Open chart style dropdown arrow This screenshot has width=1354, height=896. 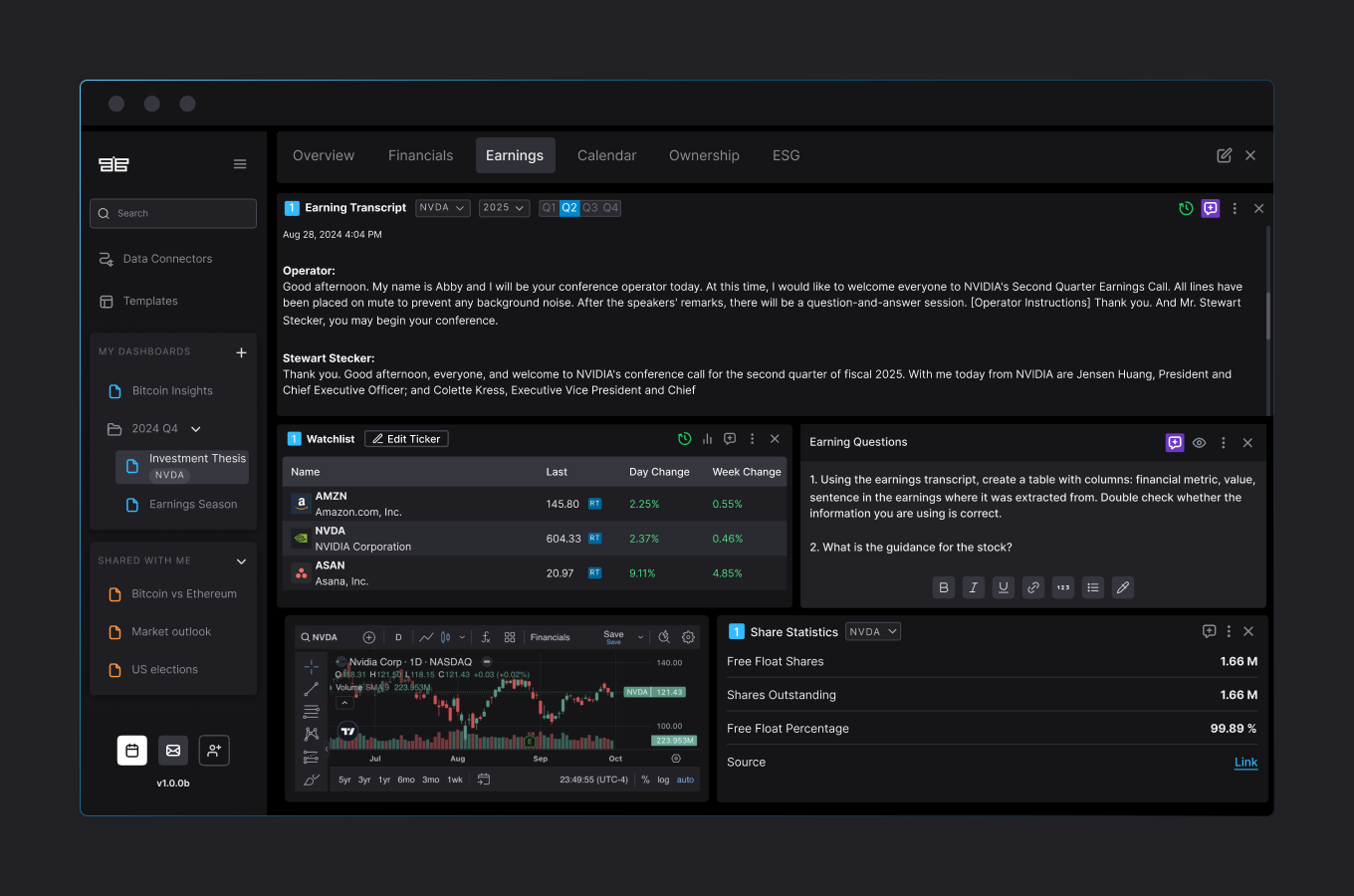462,637
